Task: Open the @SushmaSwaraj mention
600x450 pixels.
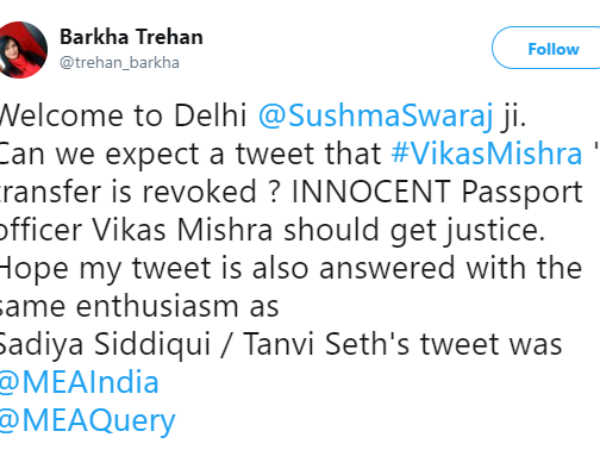Action: click(x=376, y=115)
